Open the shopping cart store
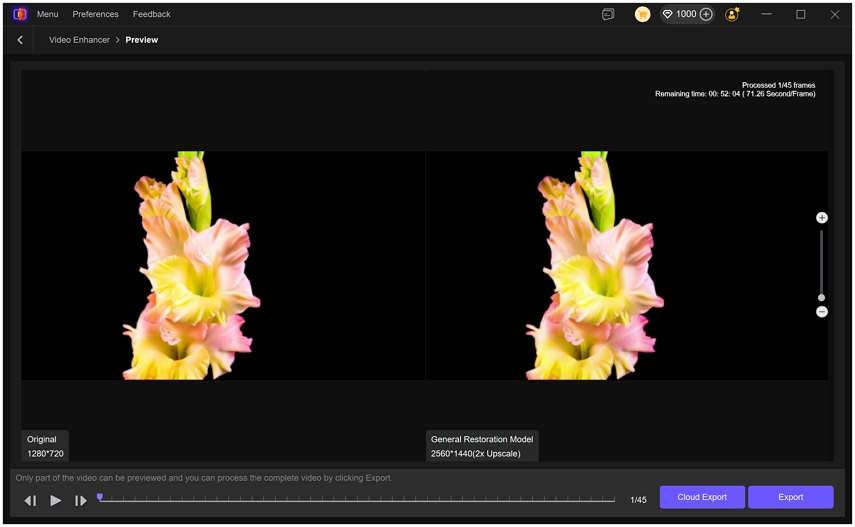 pyautogui.click(x=642, y=14)
